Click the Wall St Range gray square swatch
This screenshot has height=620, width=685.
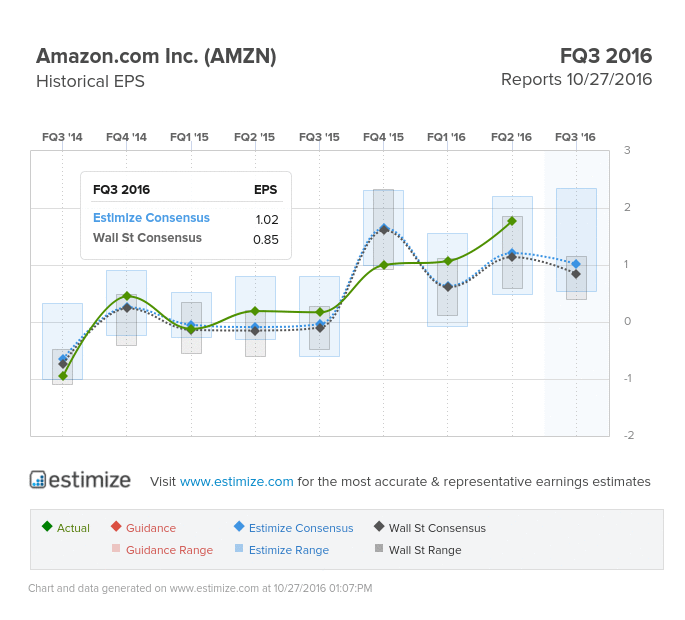(x=379, y=548)
